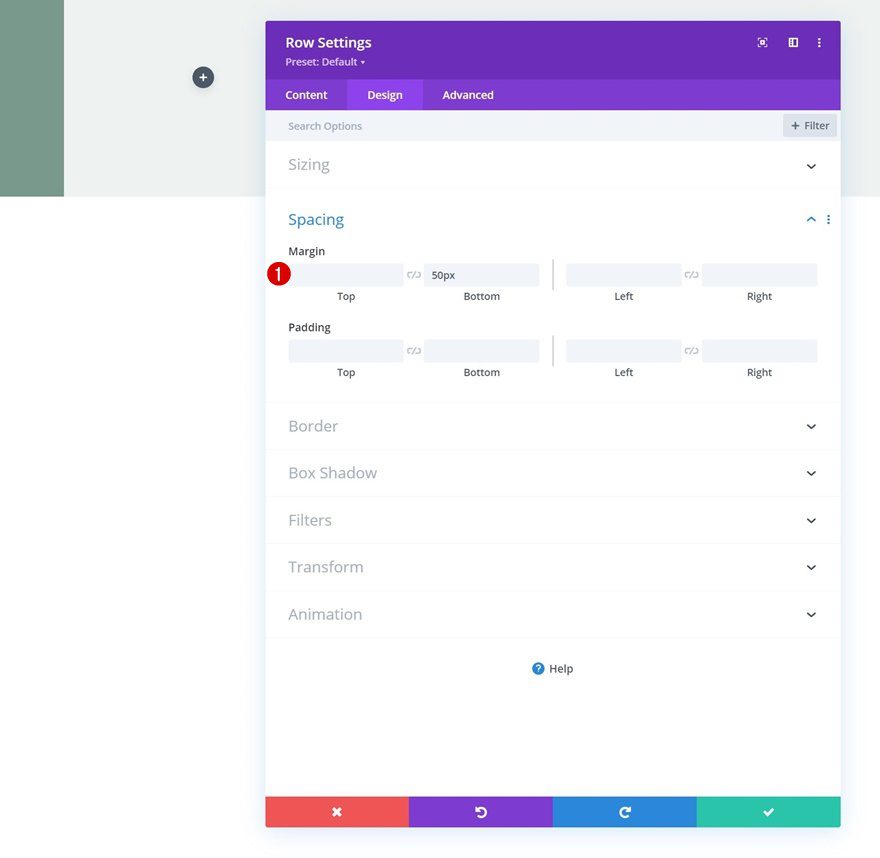880x858 pixels.
Task: Click the Help question mark icon
Action: coord(538,668)
